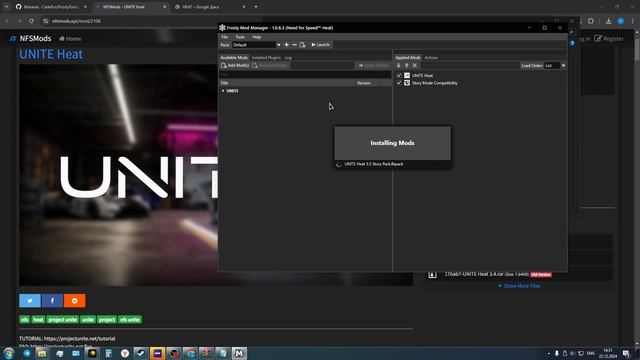
Task: Switch to the Log tab
Action: (288, 58)
